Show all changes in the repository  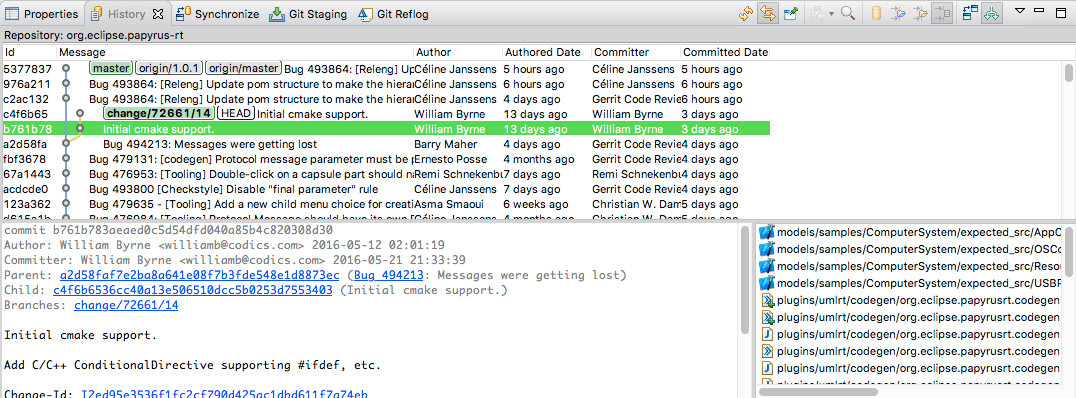(x=876, y=13)
